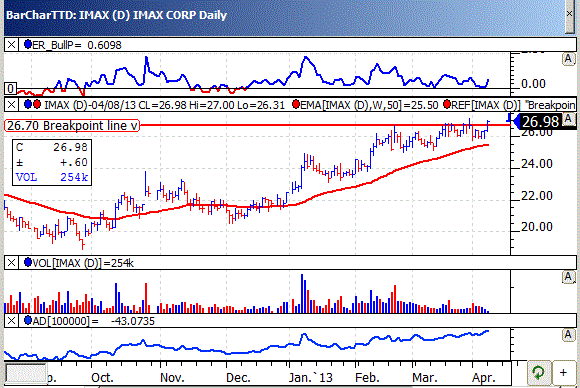Click the Mar. date axis label
Image resolution: width=580 pixels, height=388 pixels.
(425, 378)
